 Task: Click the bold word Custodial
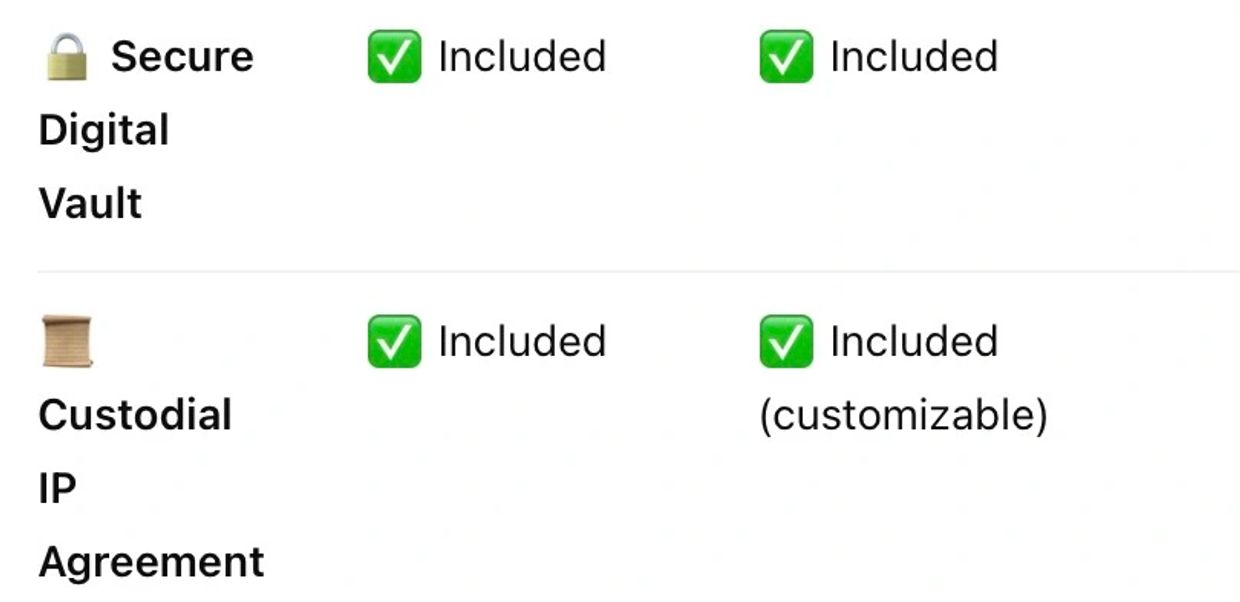(x=136, y=415)
